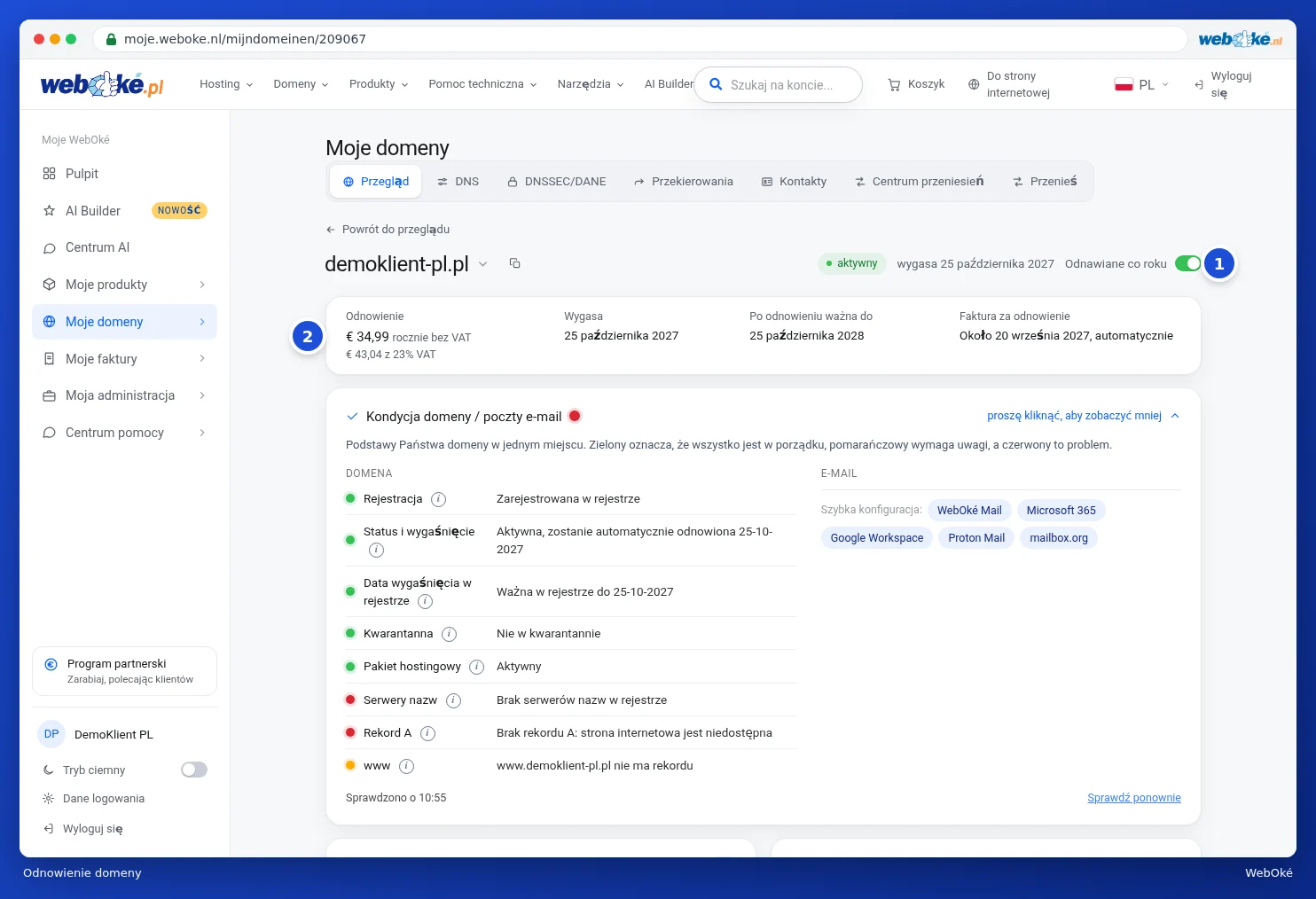The width and height of the screenshot is (1316, 899).
Task: Toggle the Odnawiane co roku auto-renew switch
Action: pos(1188,263)
